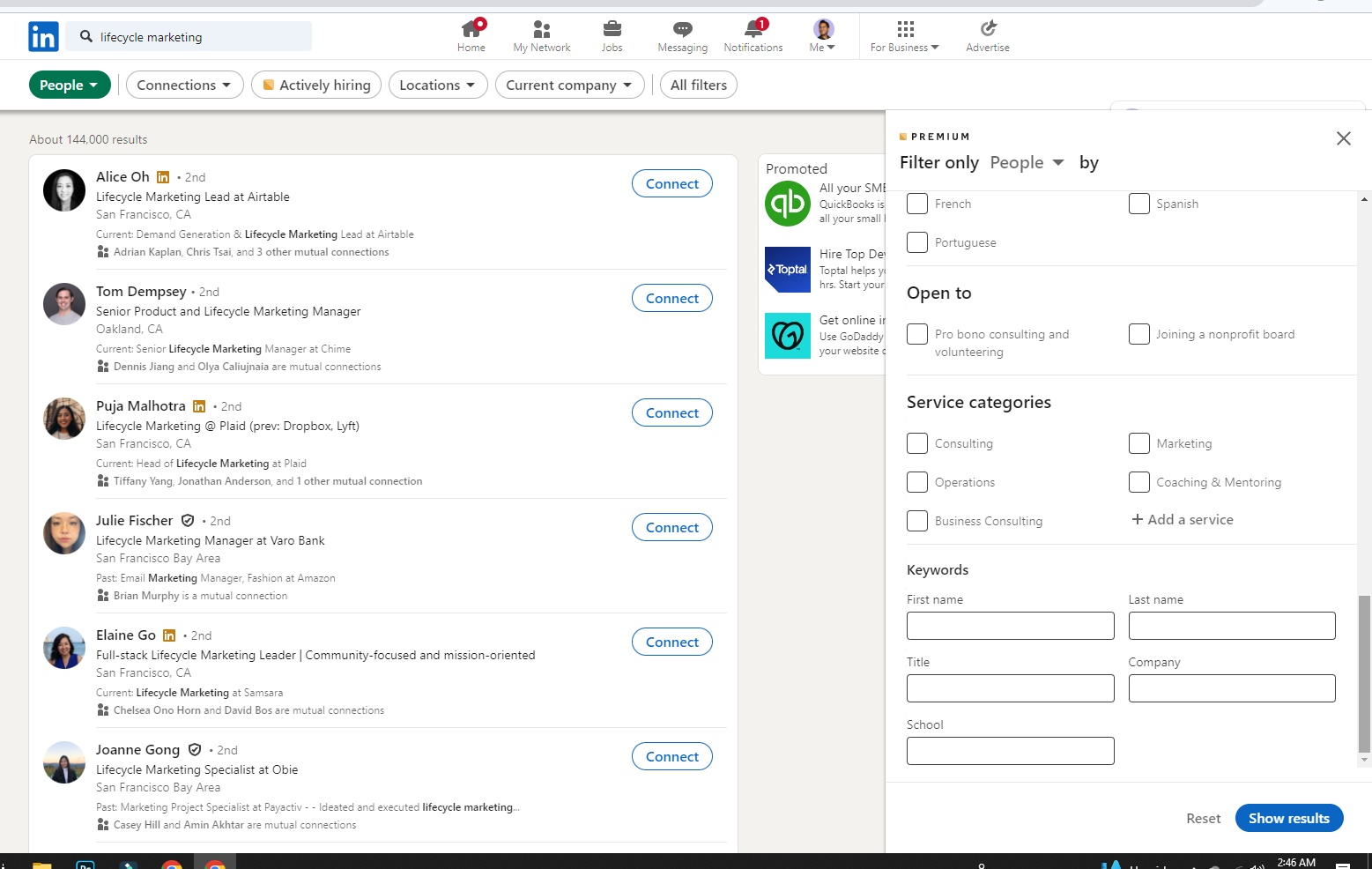This screenshot has height=869, width=1372.
Task: Connect with Tom Dempsey
Action: tap(672, 298)
